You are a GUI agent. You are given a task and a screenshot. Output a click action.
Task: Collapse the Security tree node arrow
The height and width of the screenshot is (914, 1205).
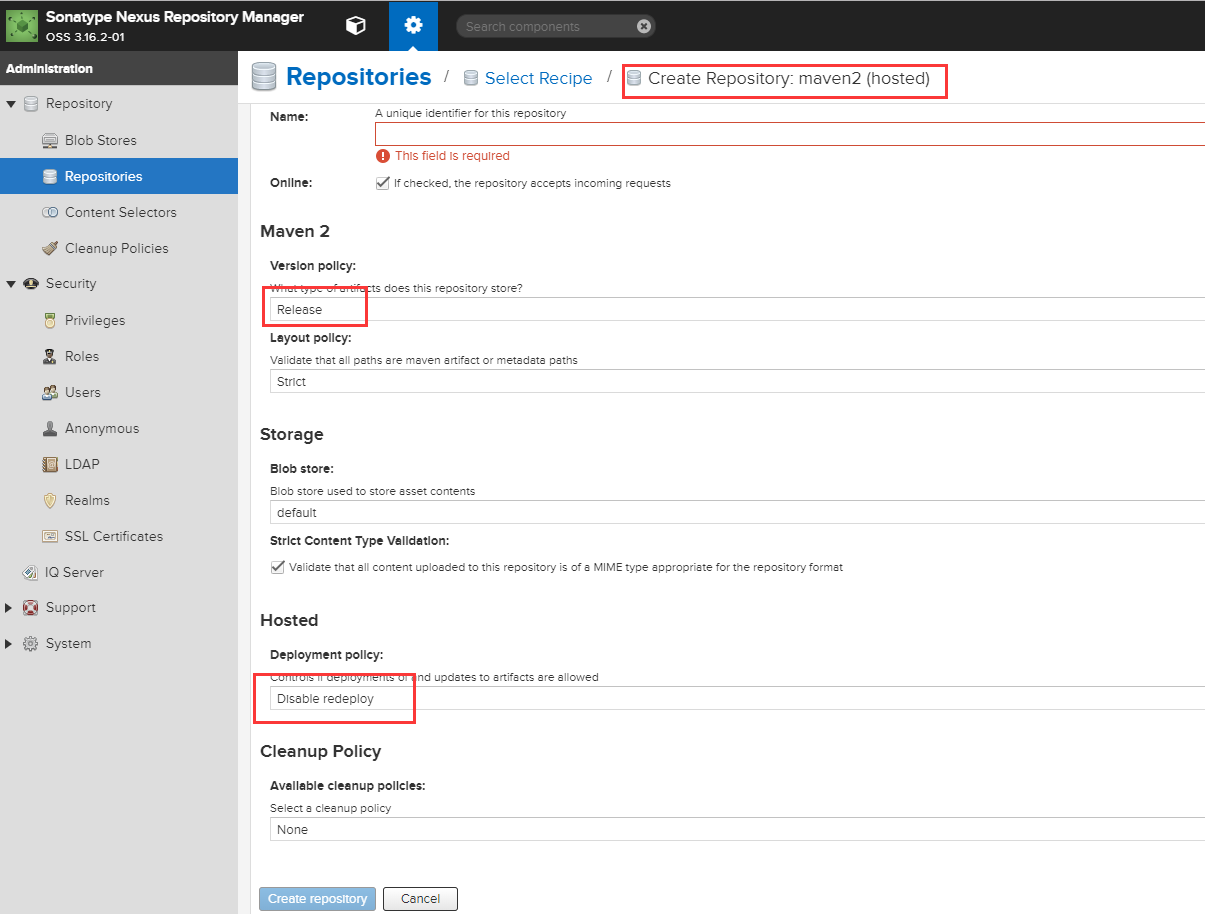[x=11, y=284]
